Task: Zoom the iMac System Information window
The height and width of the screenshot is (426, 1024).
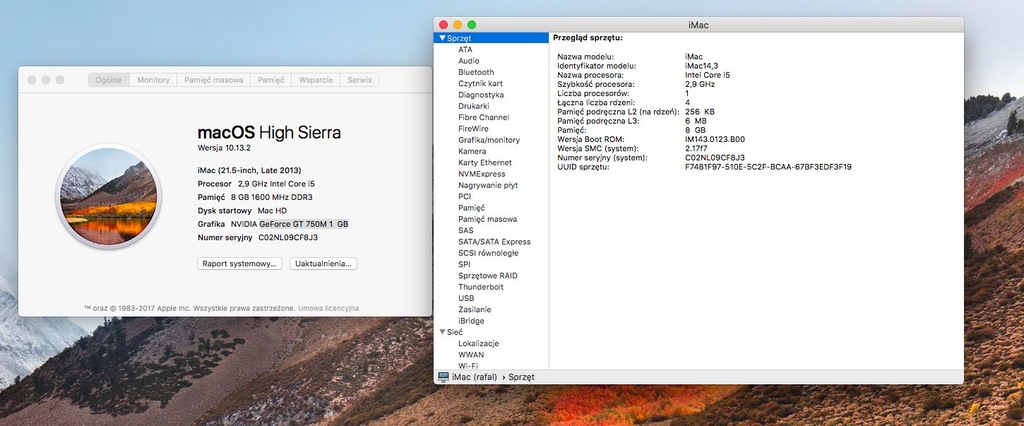Action: pyautogui.click(x=472, y=25)
